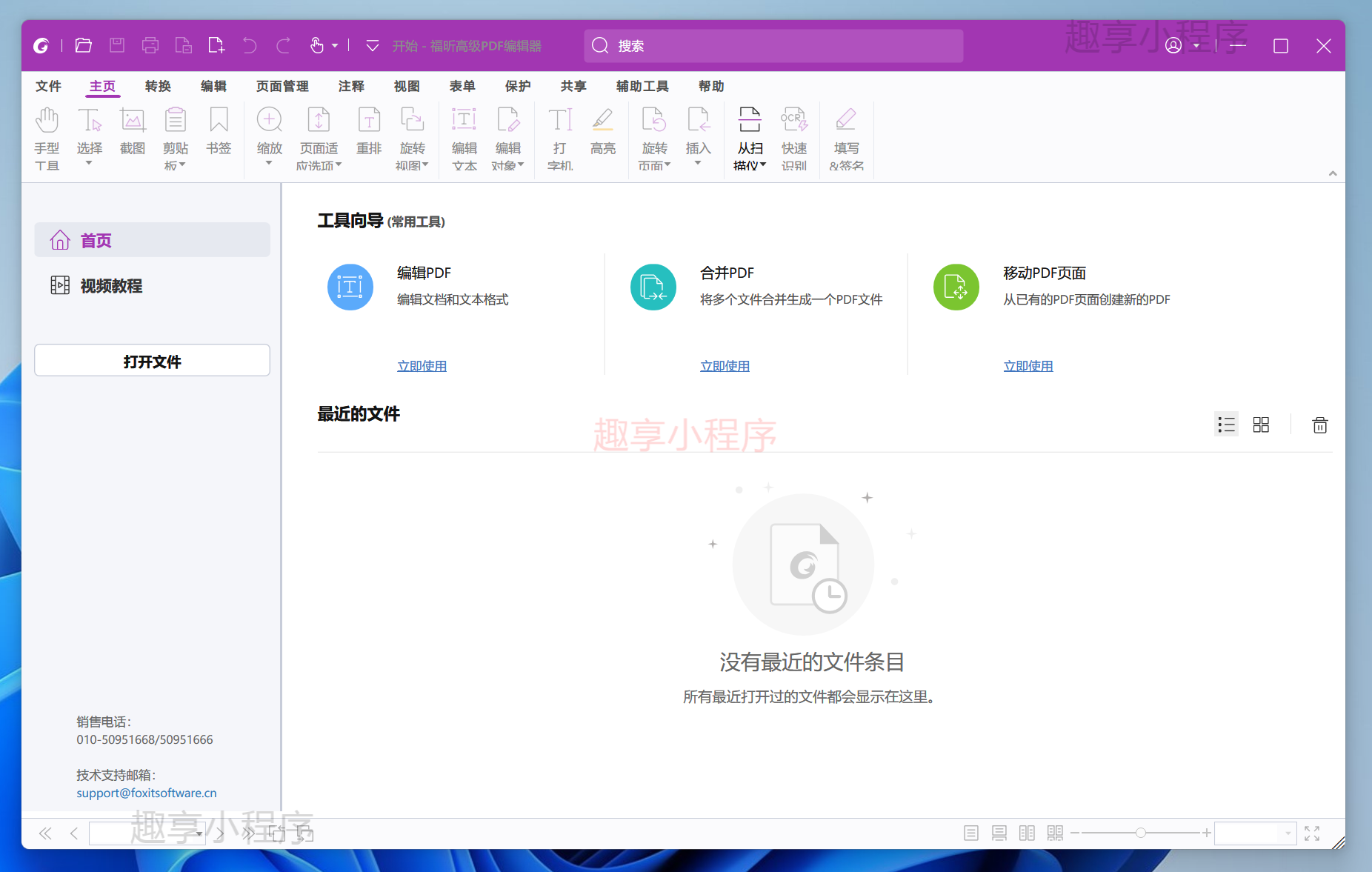Select 首页 (Home) in the sidebar
Image resolution: width=1372 pixels, height=872 pixels.
point(152,240)
